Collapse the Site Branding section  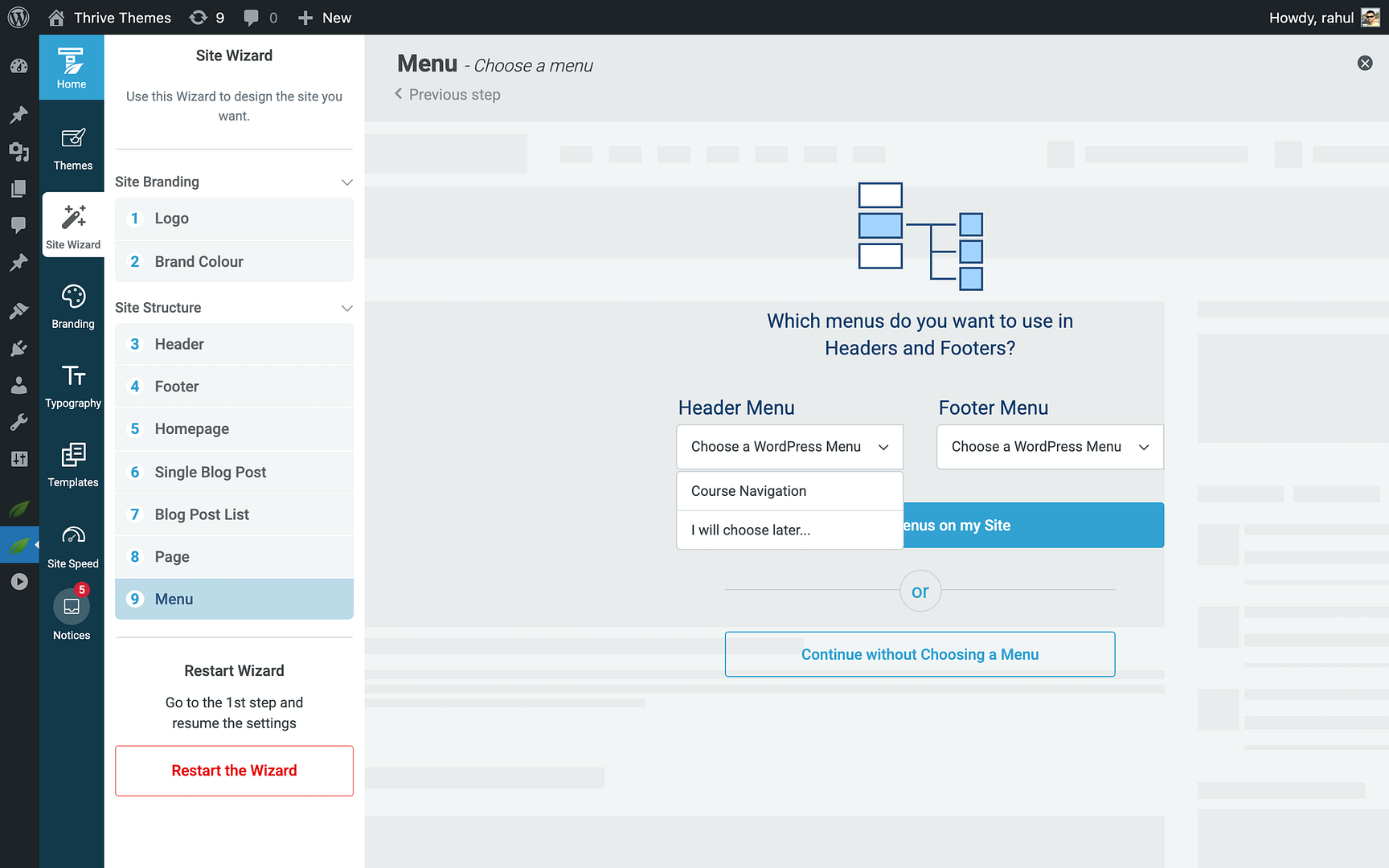346,182
